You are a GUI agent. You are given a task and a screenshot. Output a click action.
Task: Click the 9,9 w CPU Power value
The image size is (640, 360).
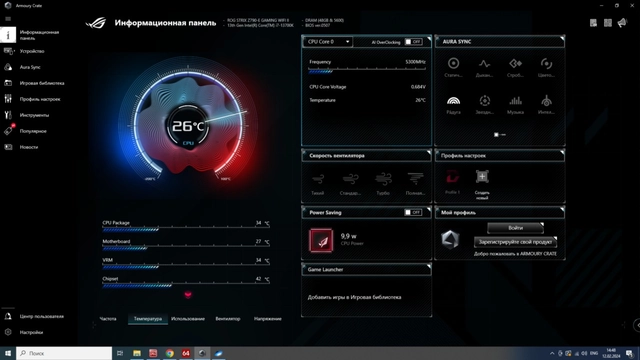pyautogui.click(x=349, y=236)
